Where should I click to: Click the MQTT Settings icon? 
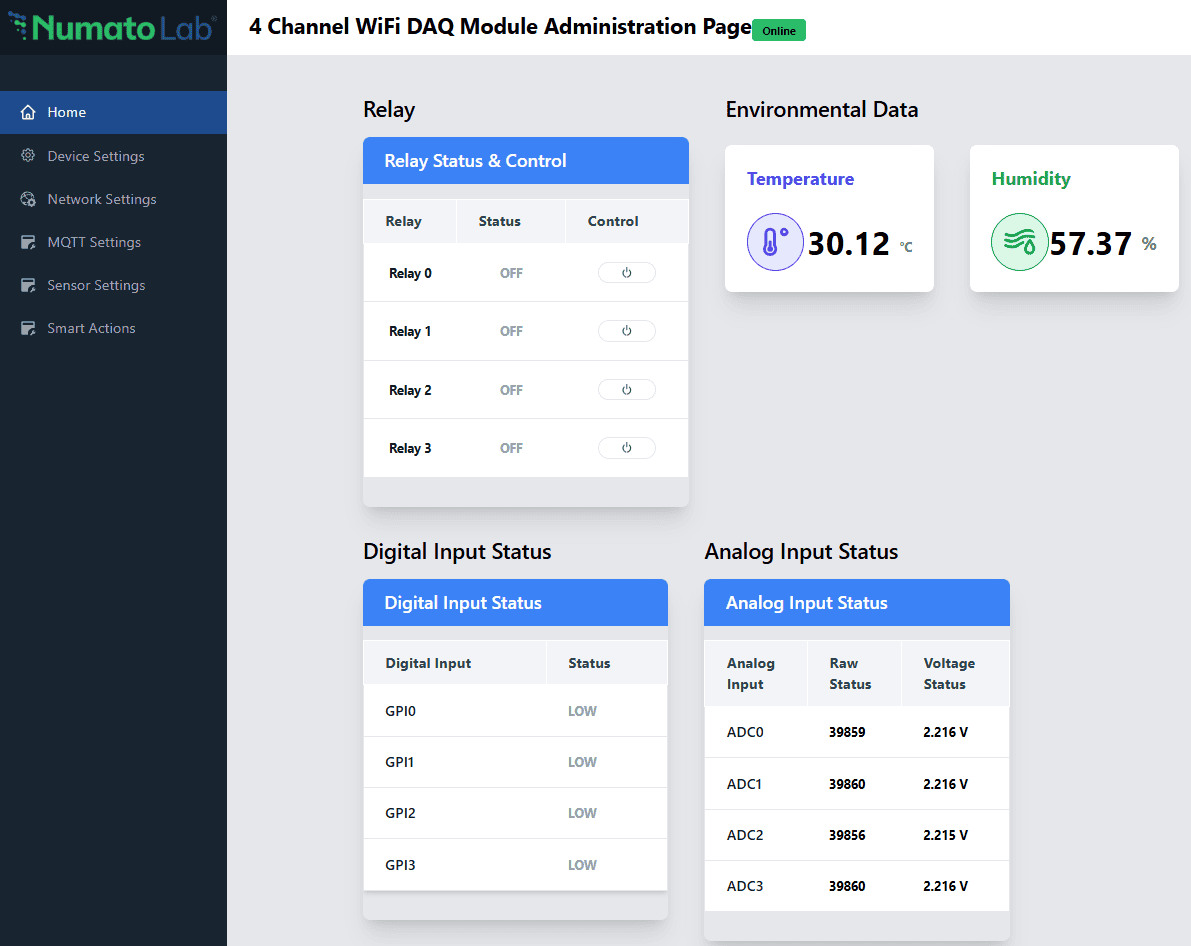pos(28,242)
